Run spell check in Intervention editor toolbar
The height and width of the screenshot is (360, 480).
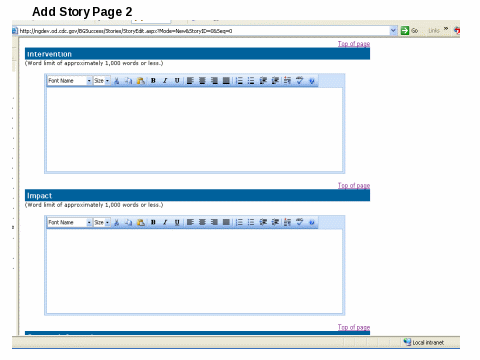click(299, 81)
